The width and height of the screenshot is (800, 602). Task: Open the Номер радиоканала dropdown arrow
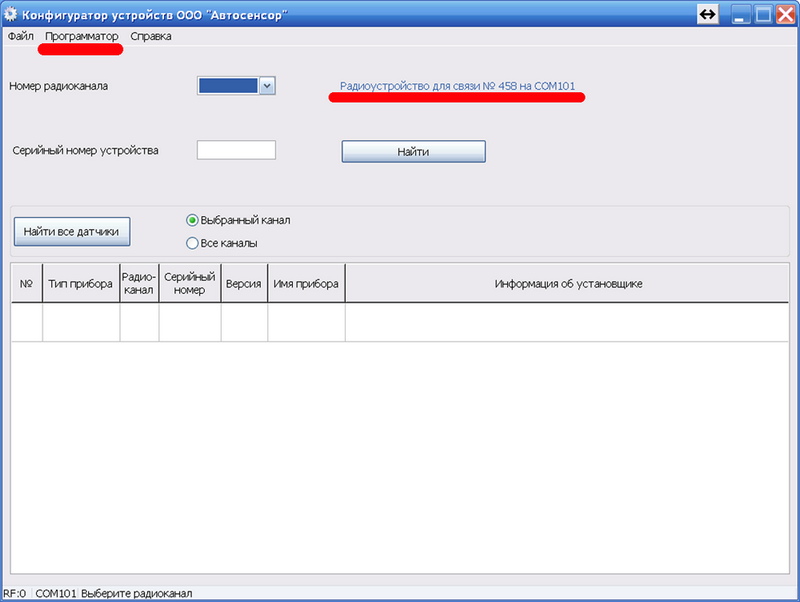[x=267, y=86]
